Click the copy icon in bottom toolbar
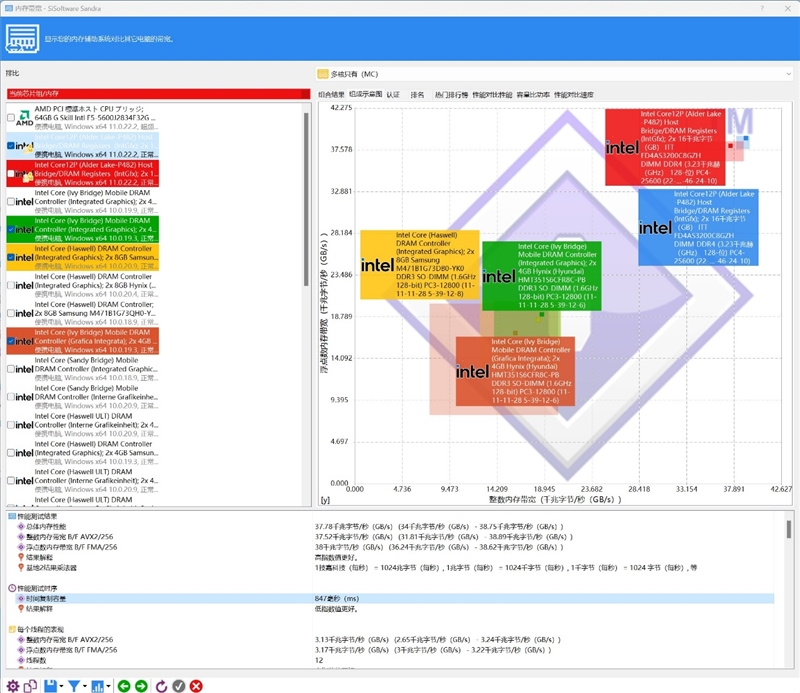 (31, 685)
